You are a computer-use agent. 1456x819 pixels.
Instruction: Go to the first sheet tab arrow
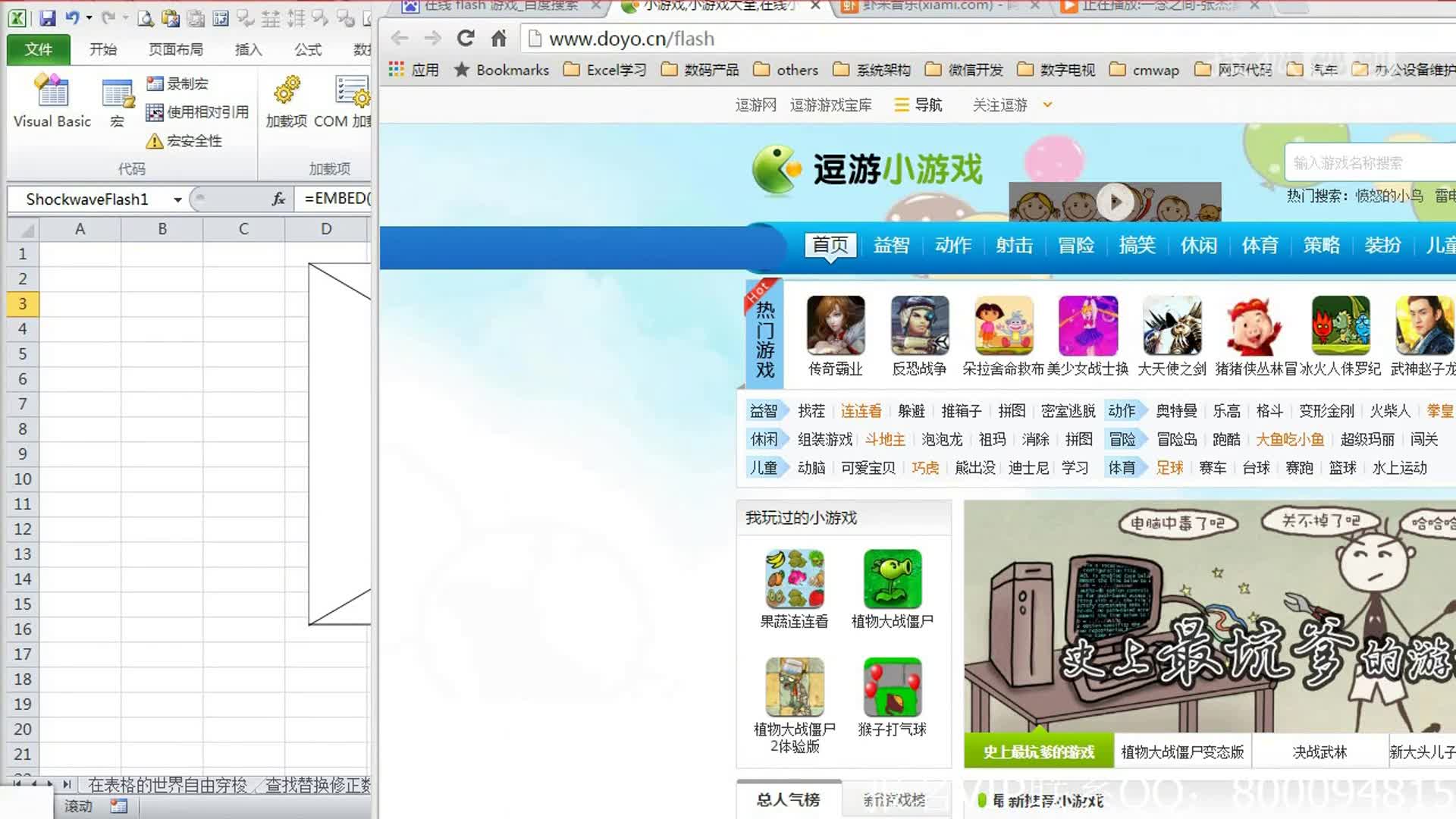[17, 784]
